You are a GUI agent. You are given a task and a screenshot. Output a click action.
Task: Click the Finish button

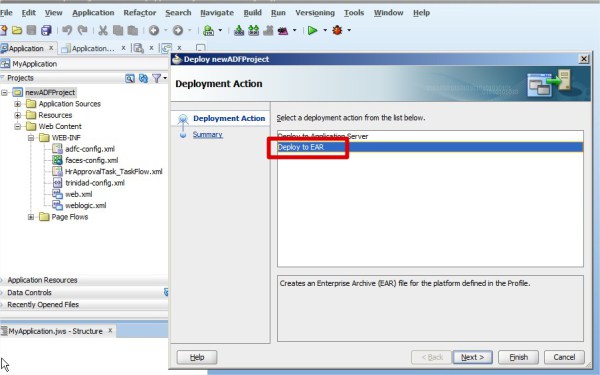[x=518, y=357]
